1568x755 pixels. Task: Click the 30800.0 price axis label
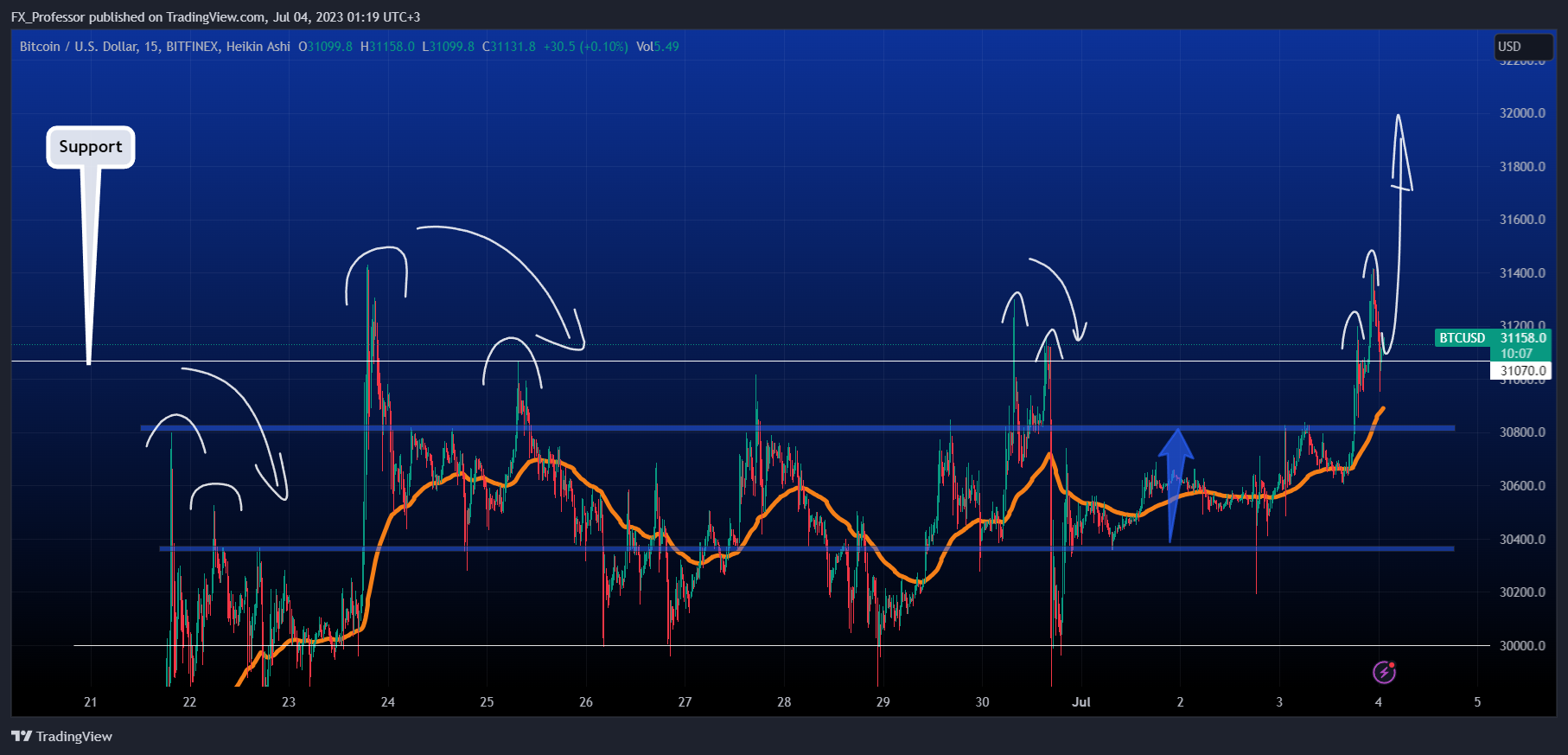1522,432
